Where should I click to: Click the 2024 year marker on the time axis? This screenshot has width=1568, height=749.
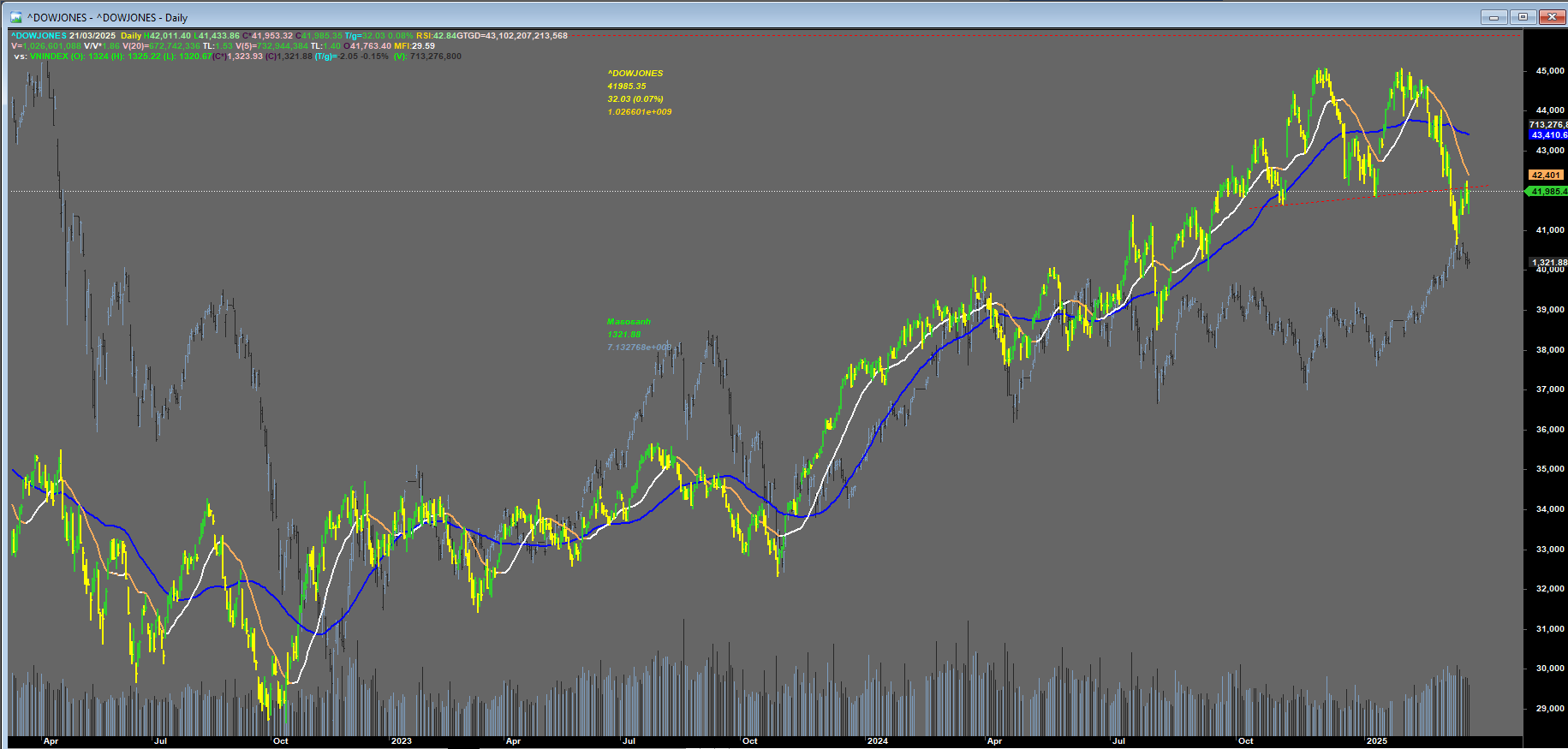[x=877, y=741]
